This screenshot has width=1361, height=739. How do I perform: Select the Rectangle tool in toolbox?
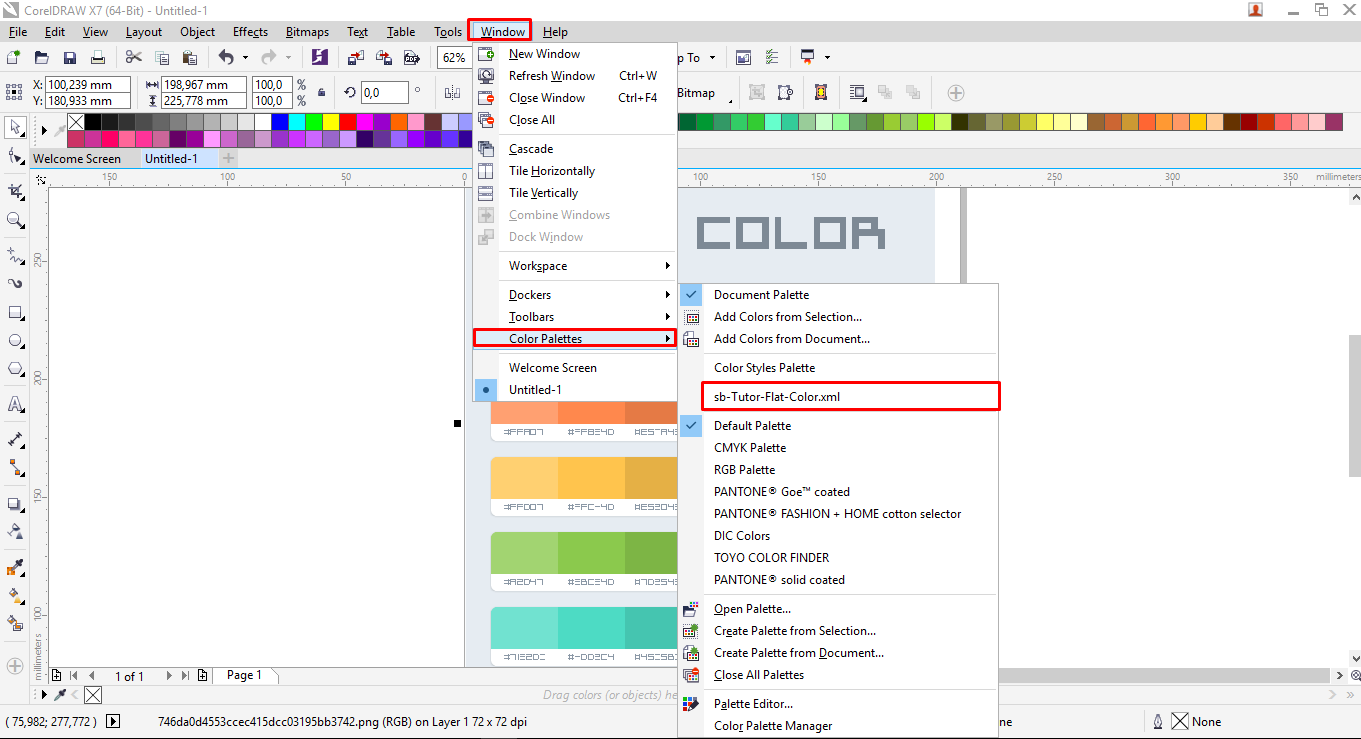15,313
